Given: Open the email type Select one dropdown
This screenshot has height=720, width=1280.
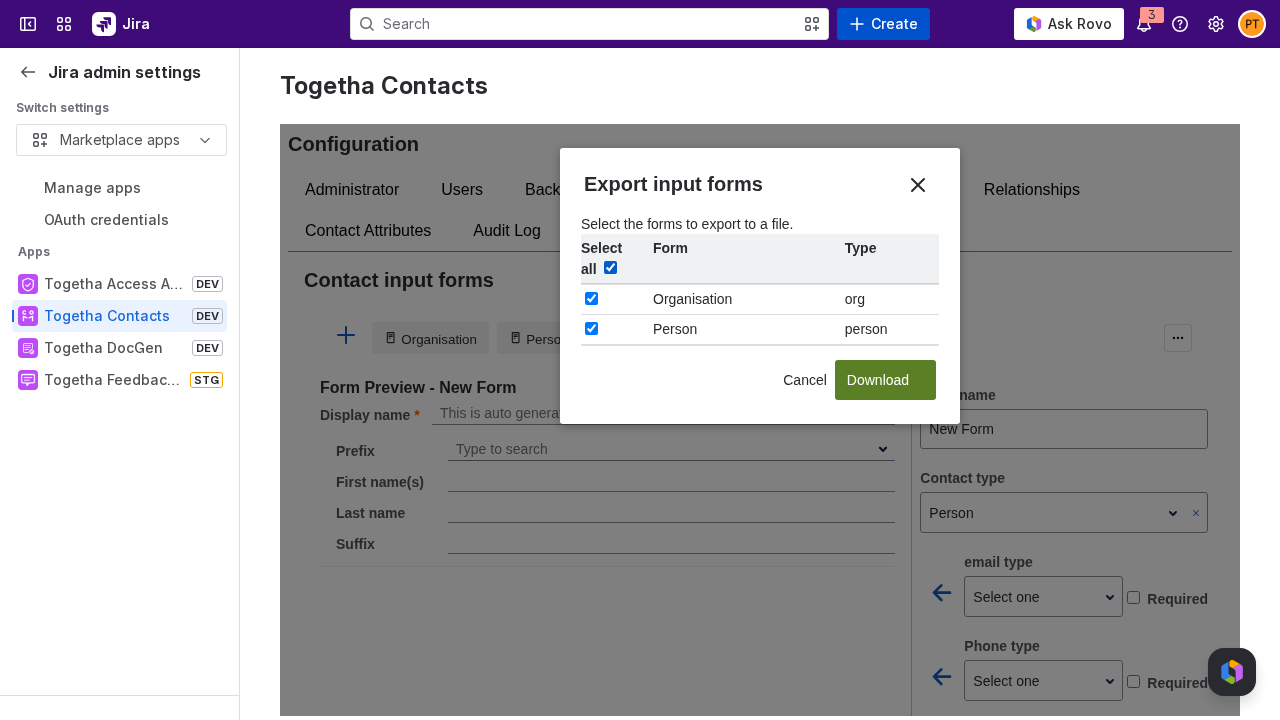Looking at the screenshot, I should click(x=1043, y=597).
